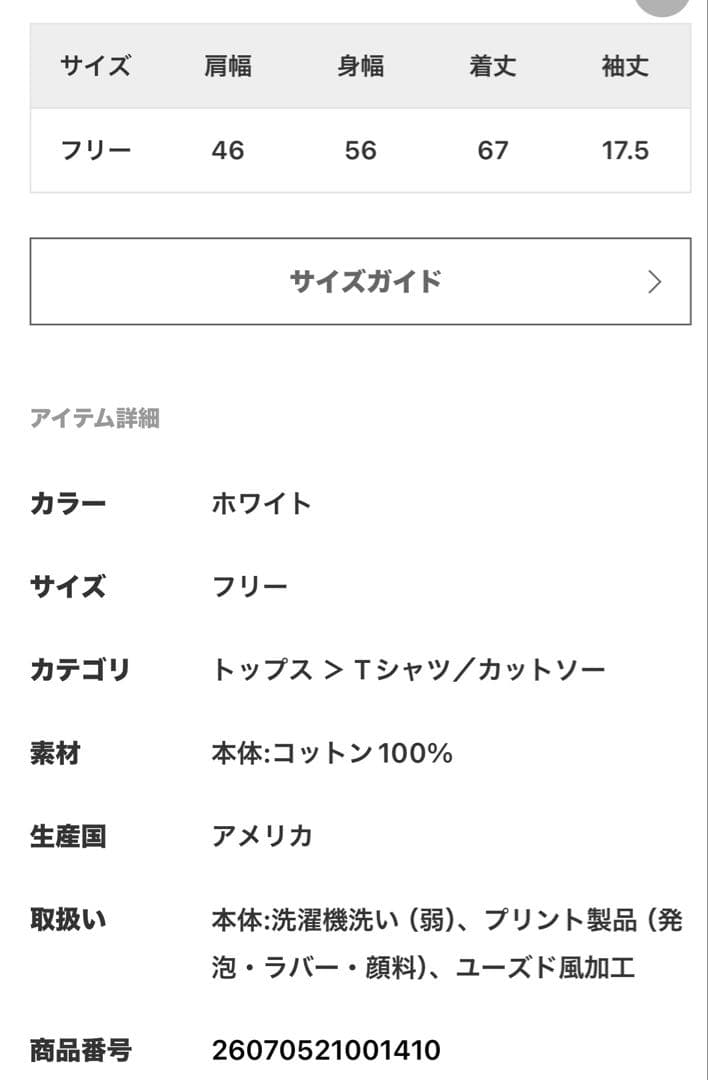Click the 本体:コットン100% material text

point(332,753)
